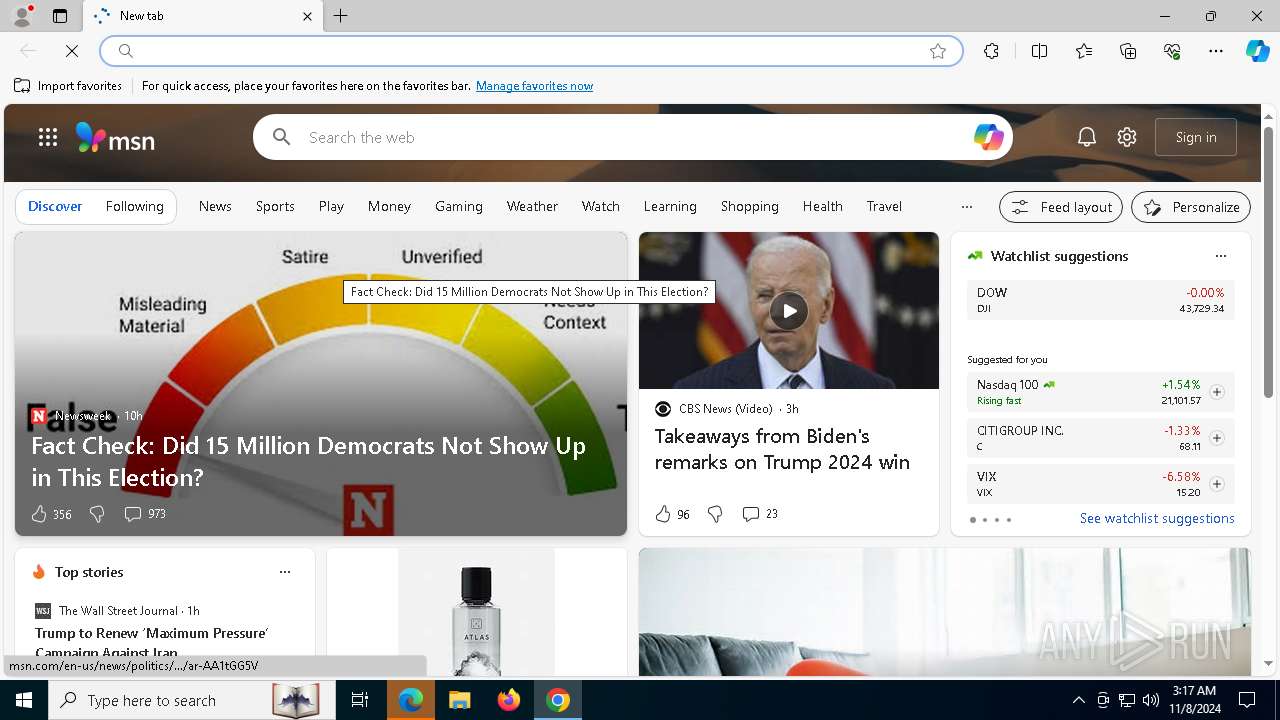This screenshot has height=720, width=1280.
Task: Open MSN settings gear
Action: click(1127, 137)
